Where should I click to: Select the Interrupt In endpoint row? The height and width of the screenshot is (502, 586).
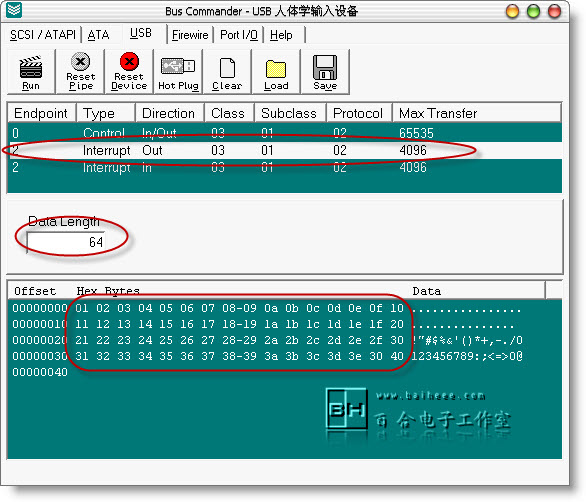pyautogui.click(x=285, y=167)
